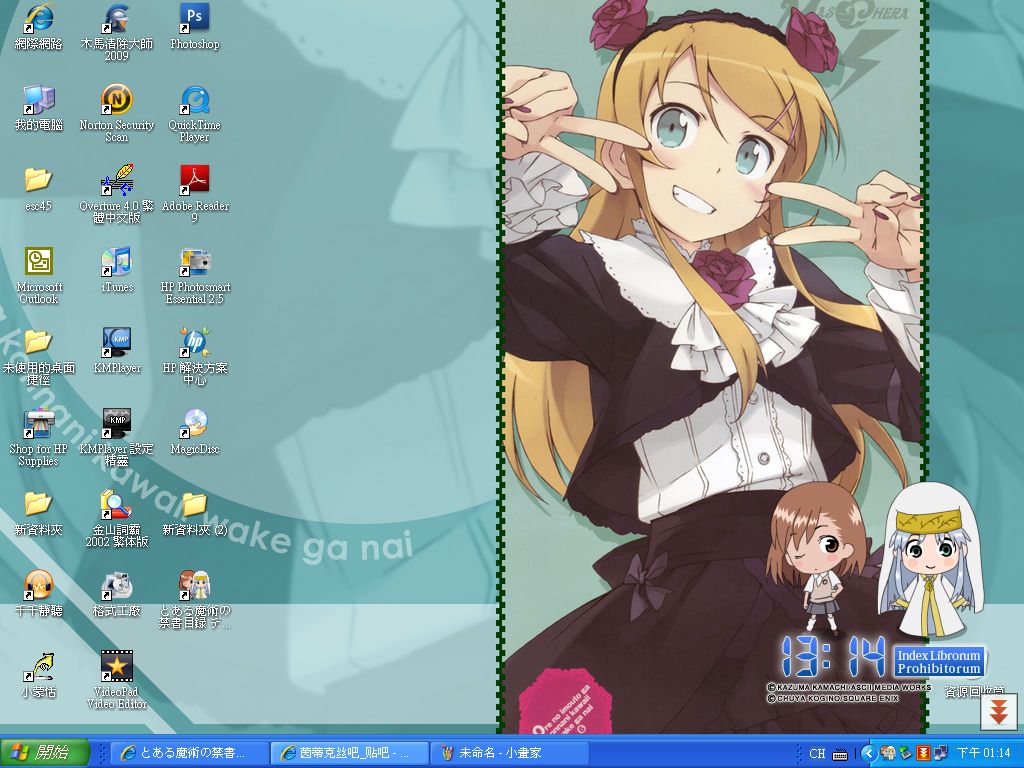Select the 新資料夾 folder

[39, 513]
